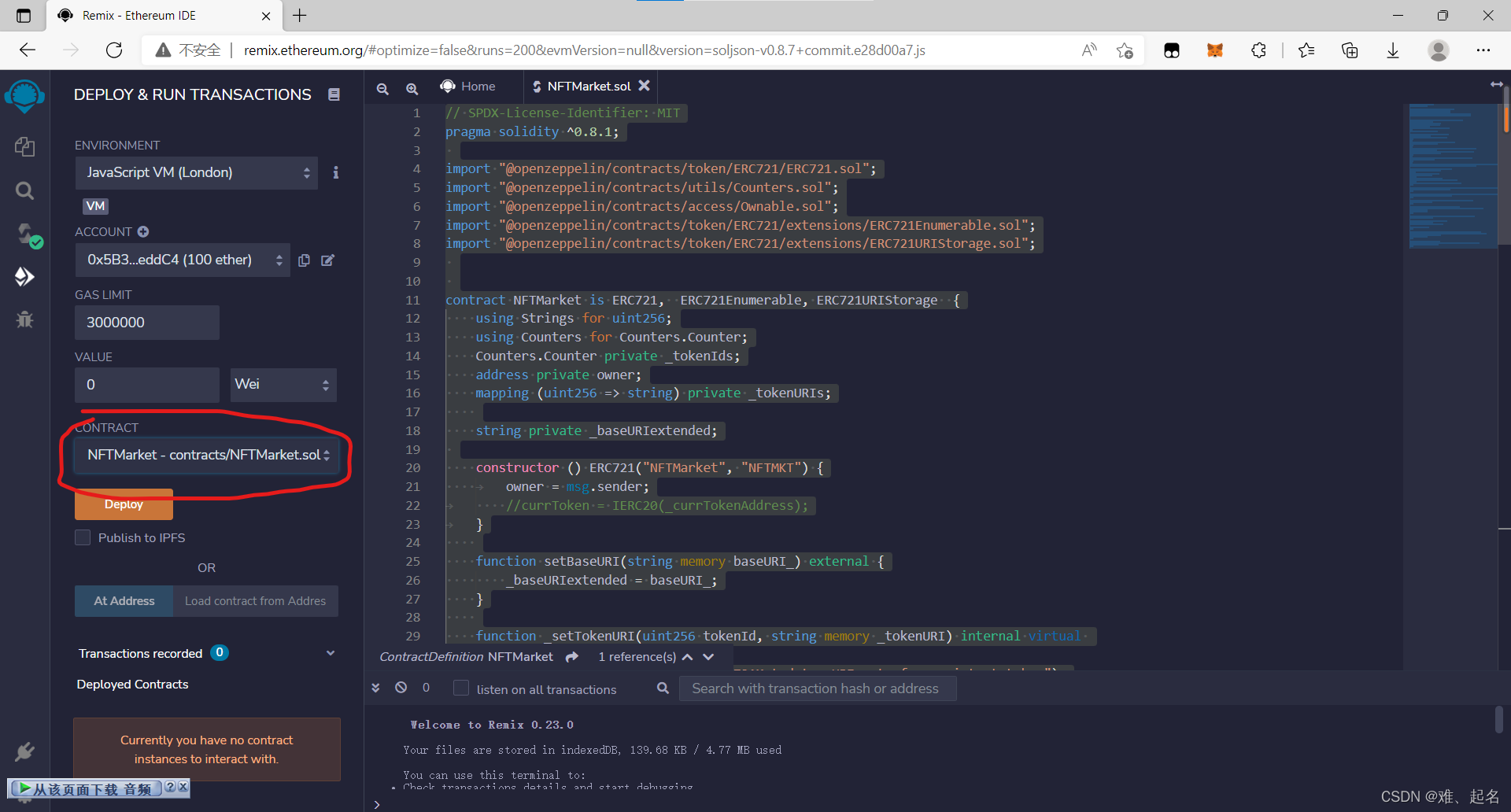
Task: Select the NFTMarket.sol editor tab
Action: click(x=589, y=87)
